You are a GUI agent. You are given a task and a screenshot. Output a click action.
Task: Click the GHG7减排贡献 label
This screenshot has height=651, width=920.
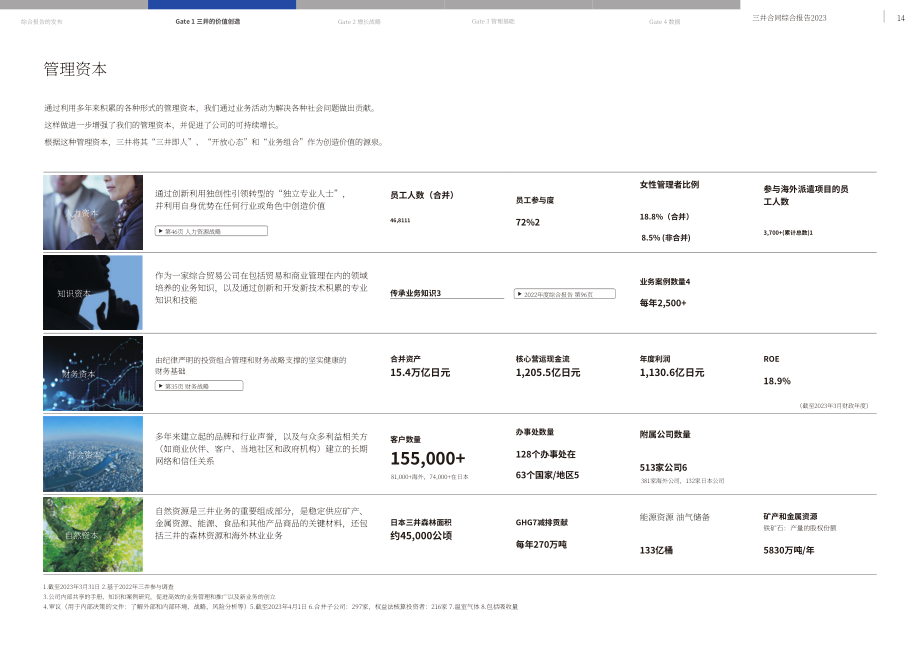[542, 522]
